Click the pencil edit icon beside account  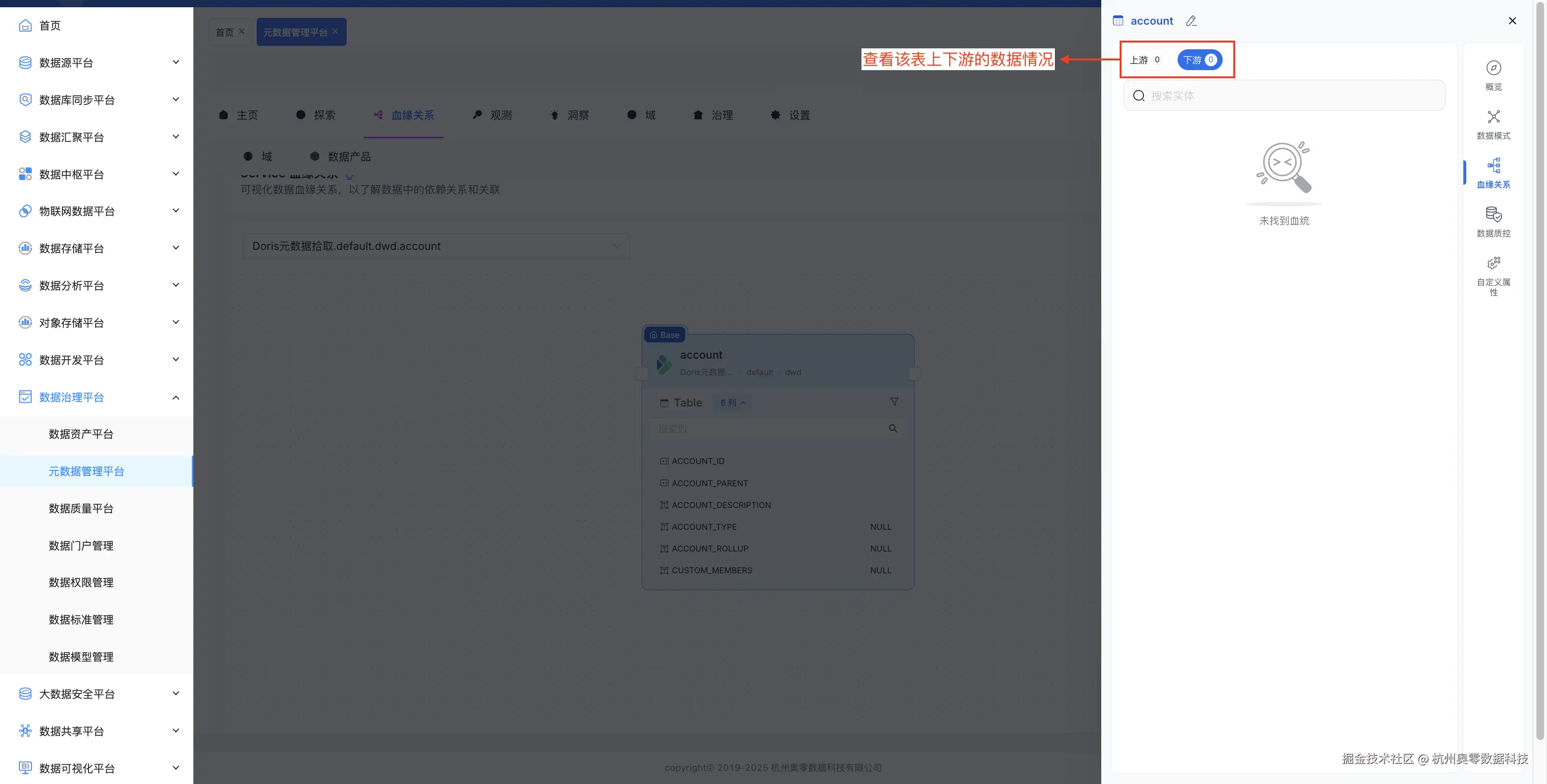click(1192, 21)
